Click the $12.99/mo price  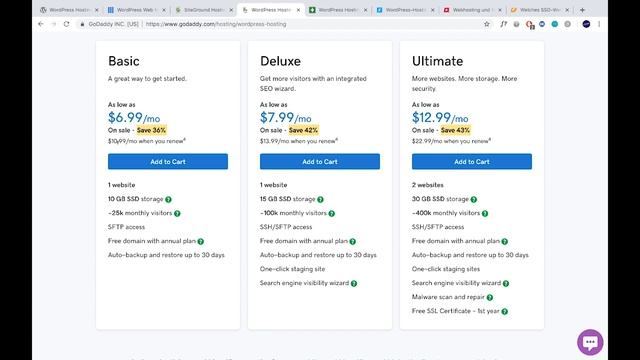click(440, 118)
